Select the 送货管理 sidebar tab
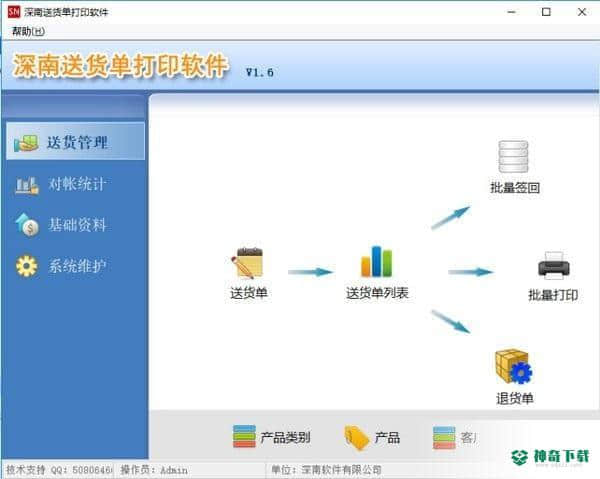600x479 pixels. (x=75, y=141)
